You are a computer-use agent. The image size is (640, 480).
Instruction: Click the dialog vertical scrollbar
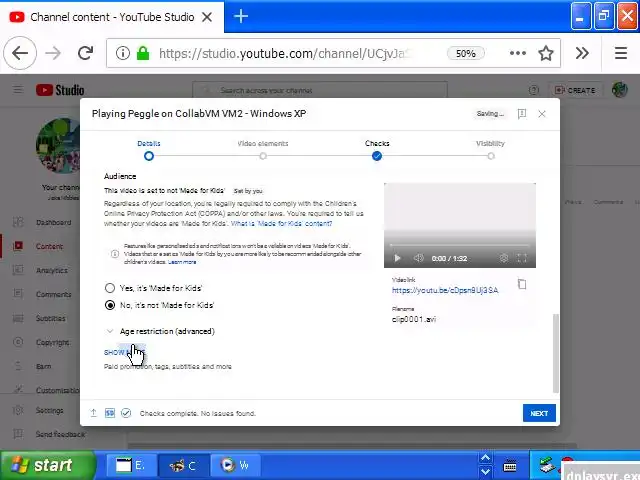coord(556,353)
